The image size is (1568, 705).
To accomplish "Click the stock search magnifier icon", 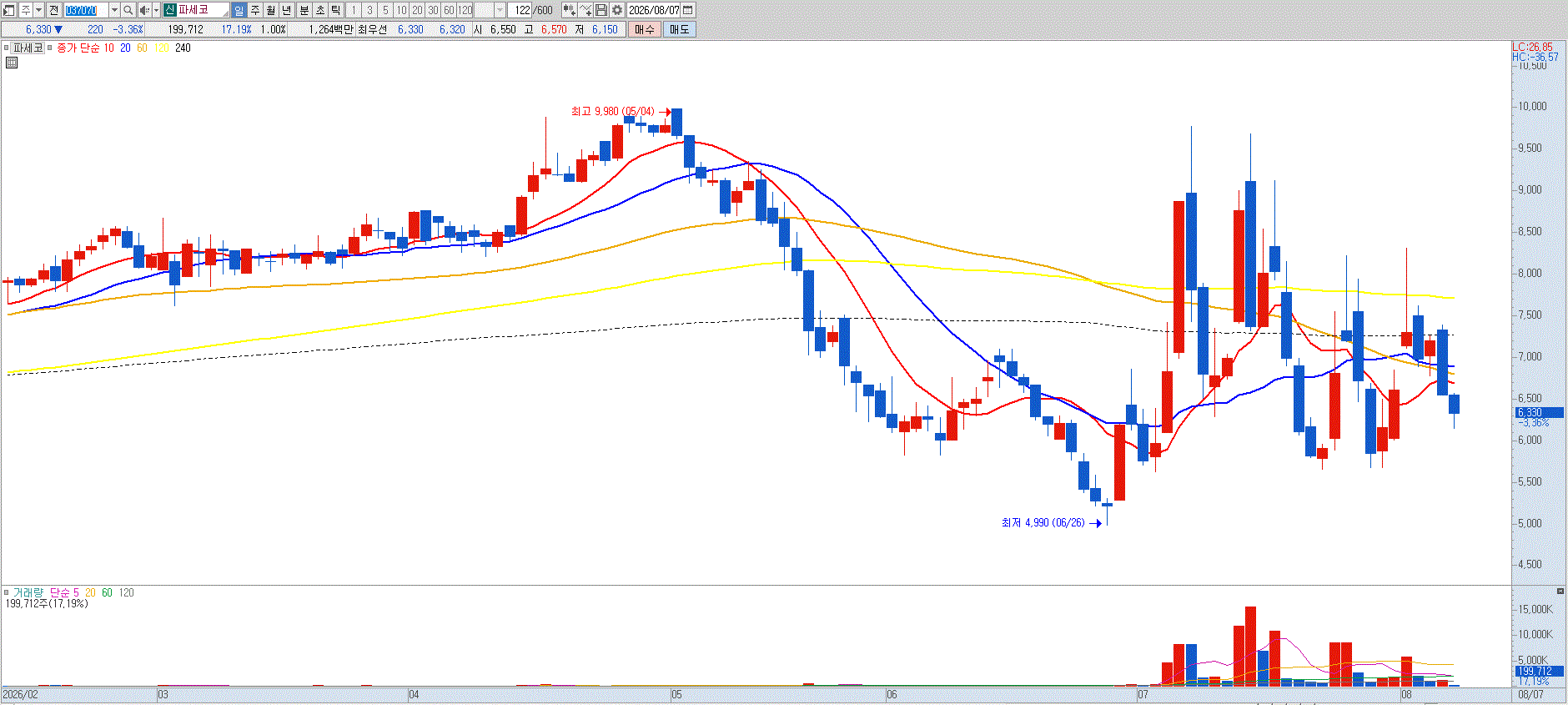I will (128, 10).
